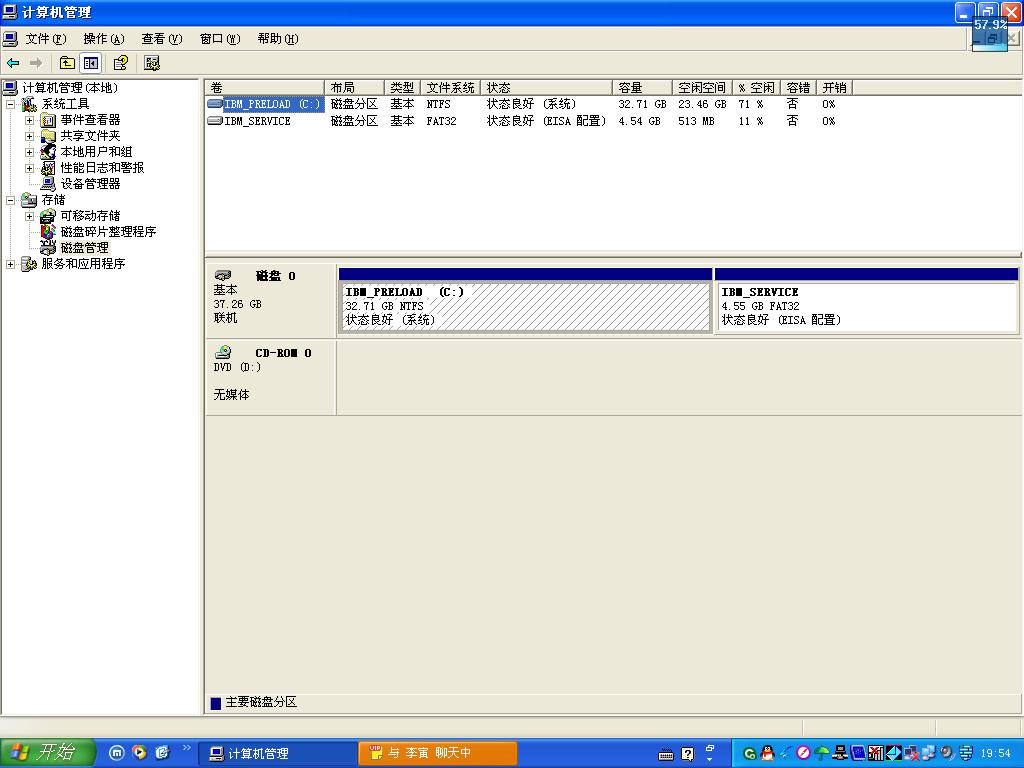Expand the 本地用户和组 node
This screenshot has width=1024, height=768.
29,152
